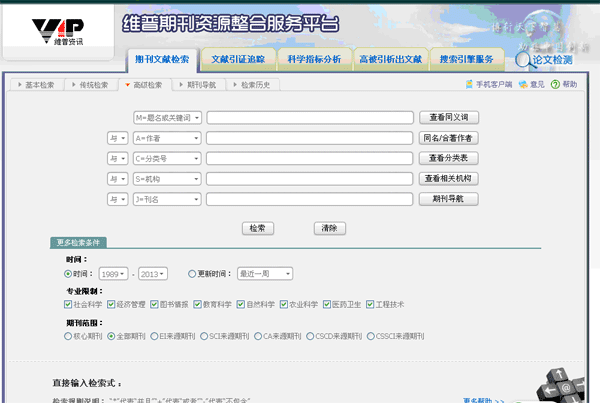Open the 检索历史 sub-tab
This screenshot has width=600, height=403.
[x=252, y=85]
